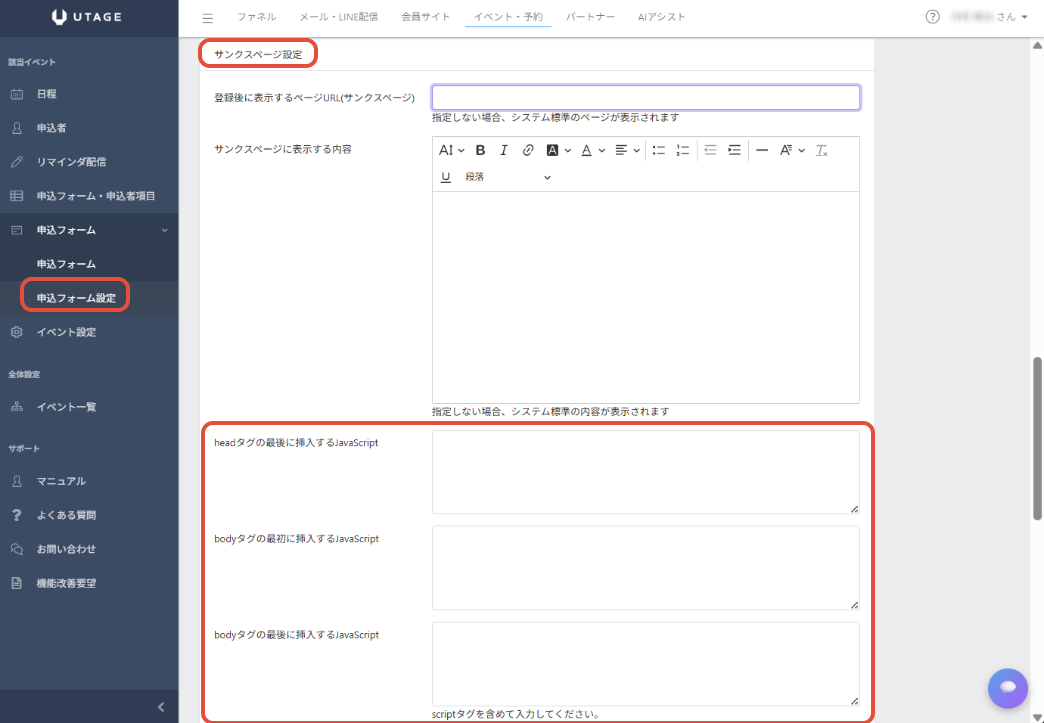This screenshot has height=723, width=1044.
Task: Collapse the 申込フォーム sidebar section
Action: (164, 230)
